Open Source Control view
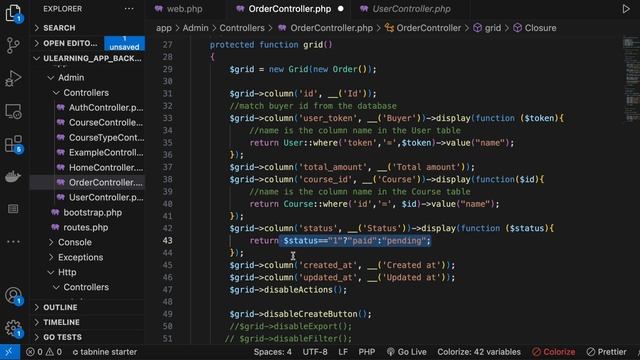The image size is (640, 360). click(x=13, y=45)
